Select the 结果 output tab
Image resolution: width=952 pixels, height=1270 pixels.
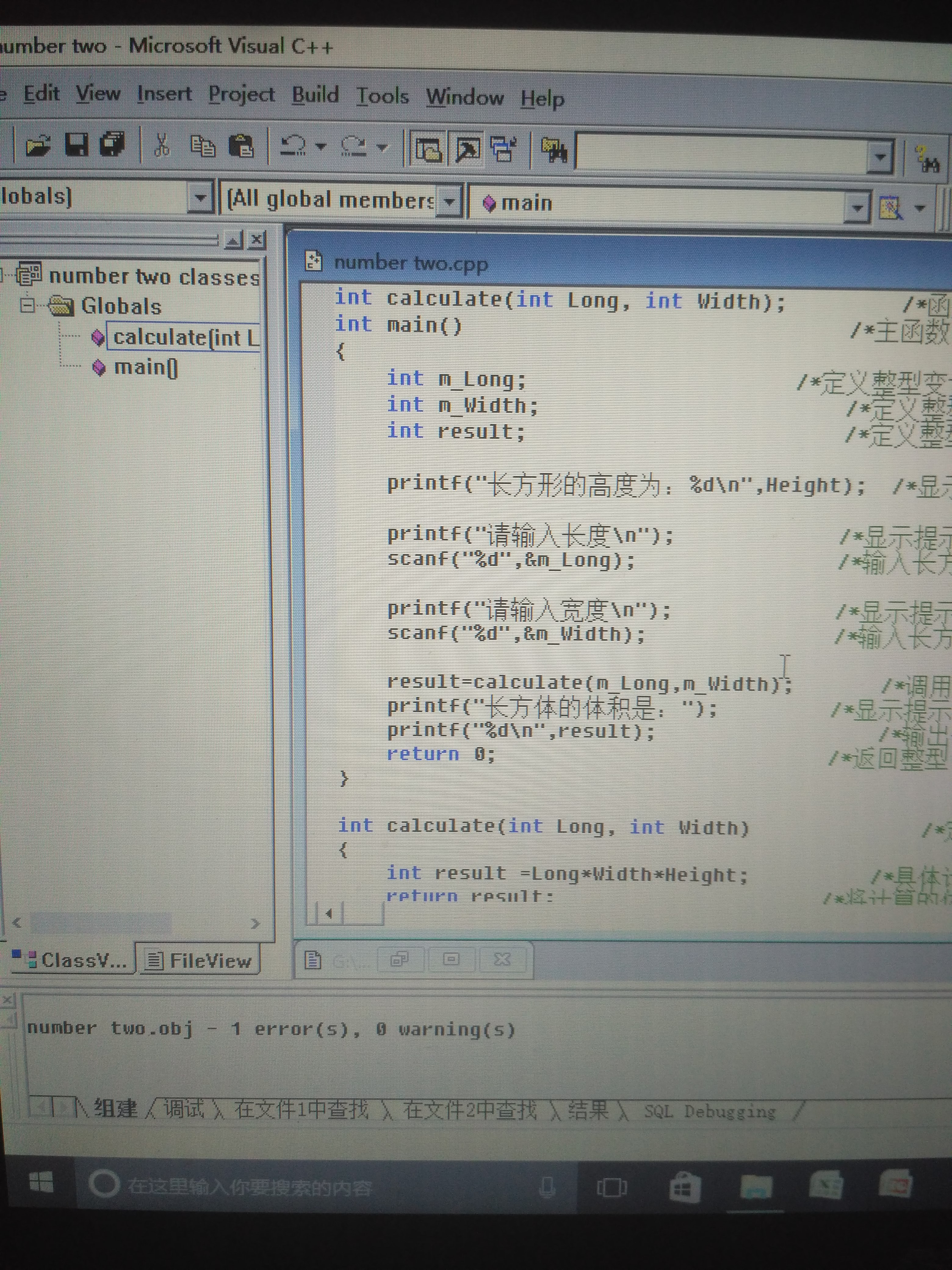pyautogui.click(x=588, y=1110)
